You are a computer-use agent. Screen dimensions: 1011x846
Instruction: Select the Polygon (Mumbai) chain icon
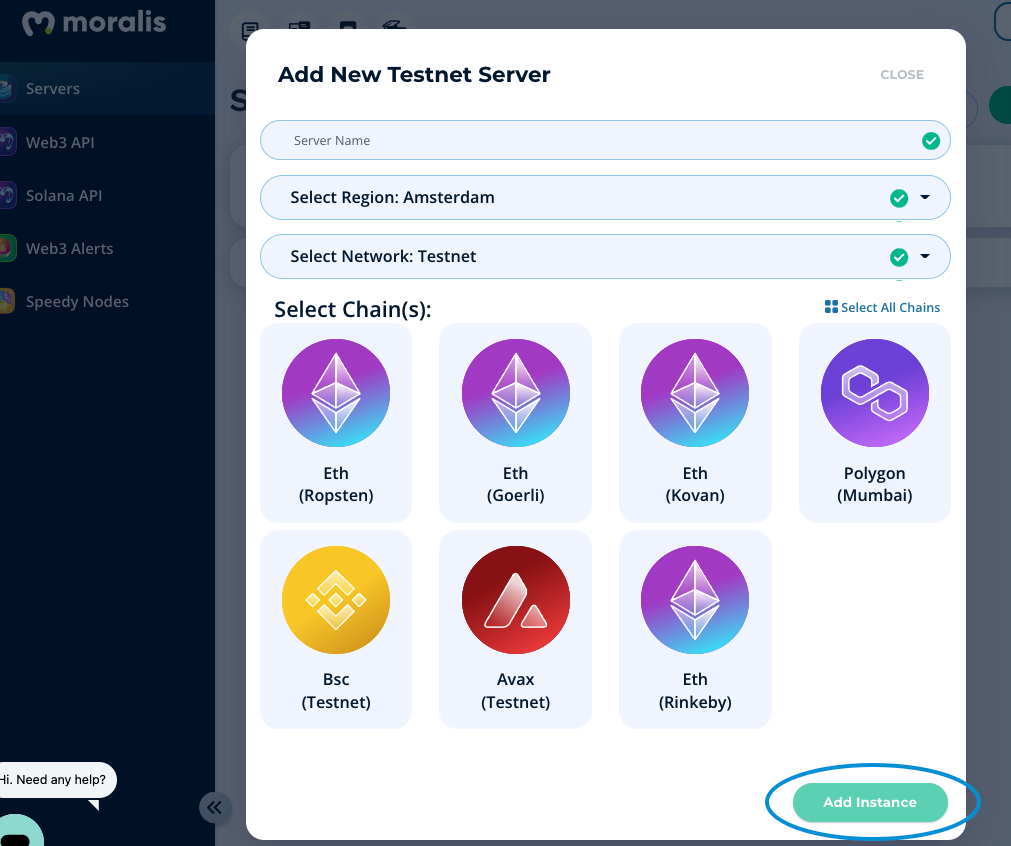pyautogui.click(x=875, y=393)
